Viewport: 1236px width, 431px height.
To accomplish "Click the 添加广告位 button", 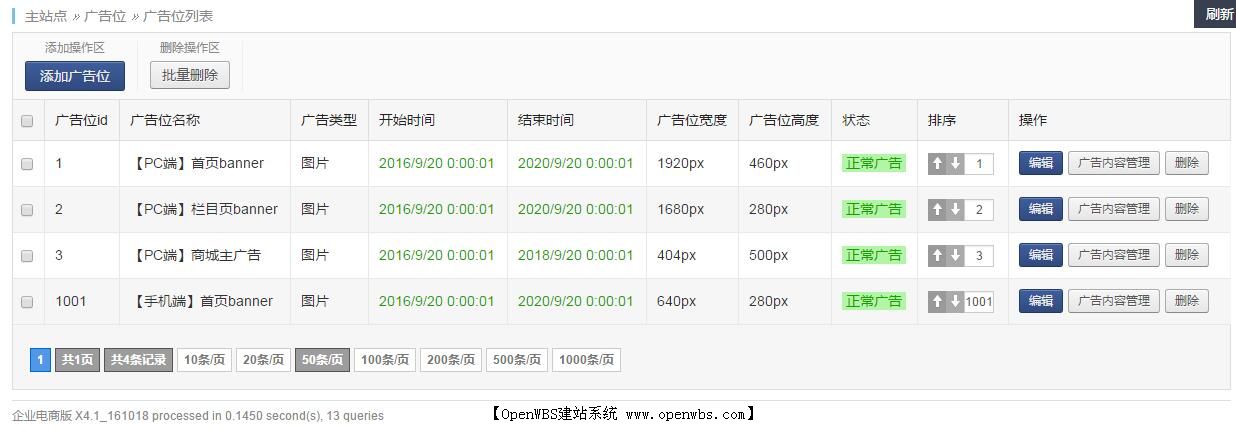I will (75, 76).
